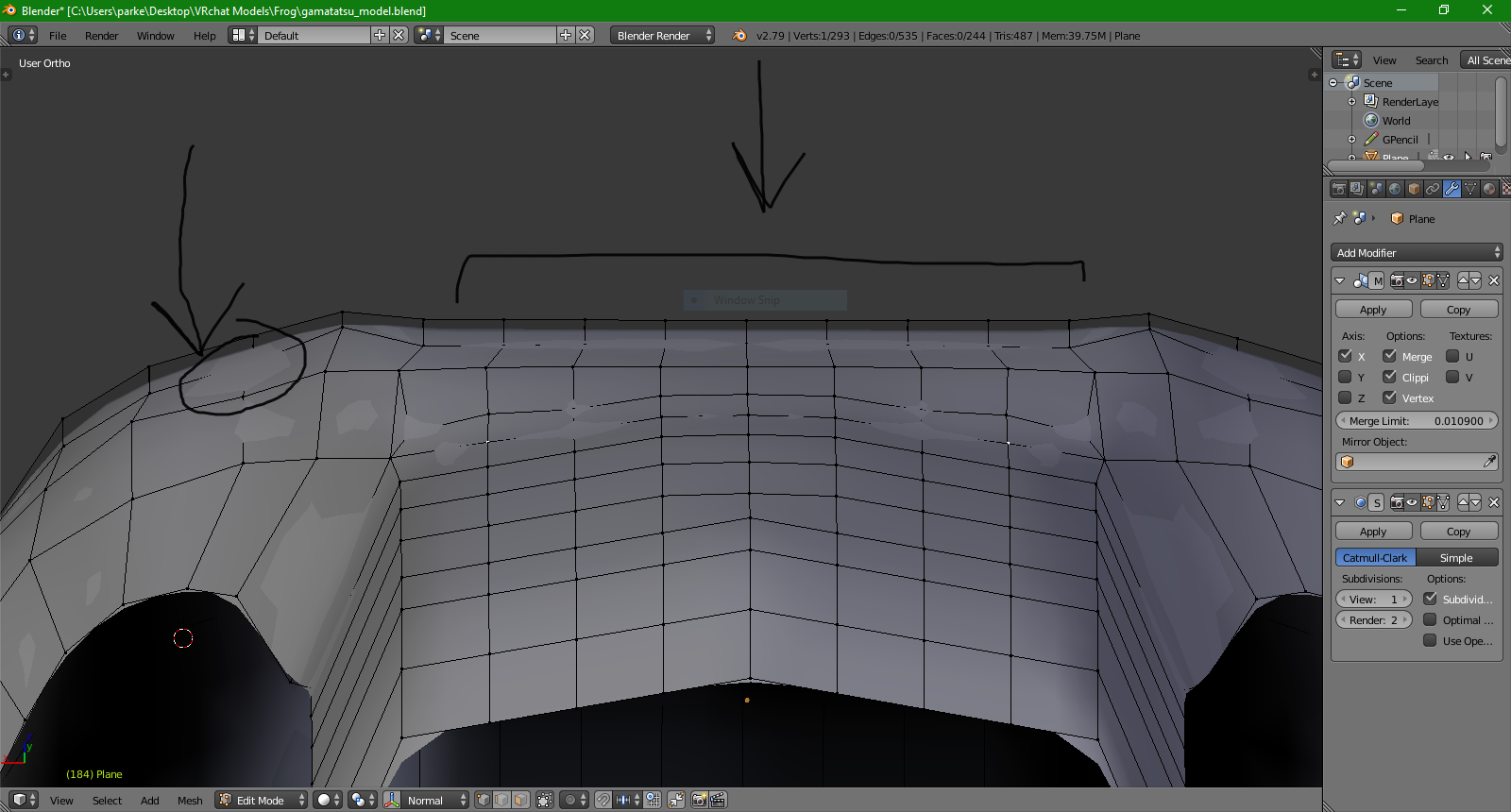Toggle Subsurf modifier viewport eye visibility
The height and width of the screenshot is (812, 1511).
click(x=1412, y=502)
